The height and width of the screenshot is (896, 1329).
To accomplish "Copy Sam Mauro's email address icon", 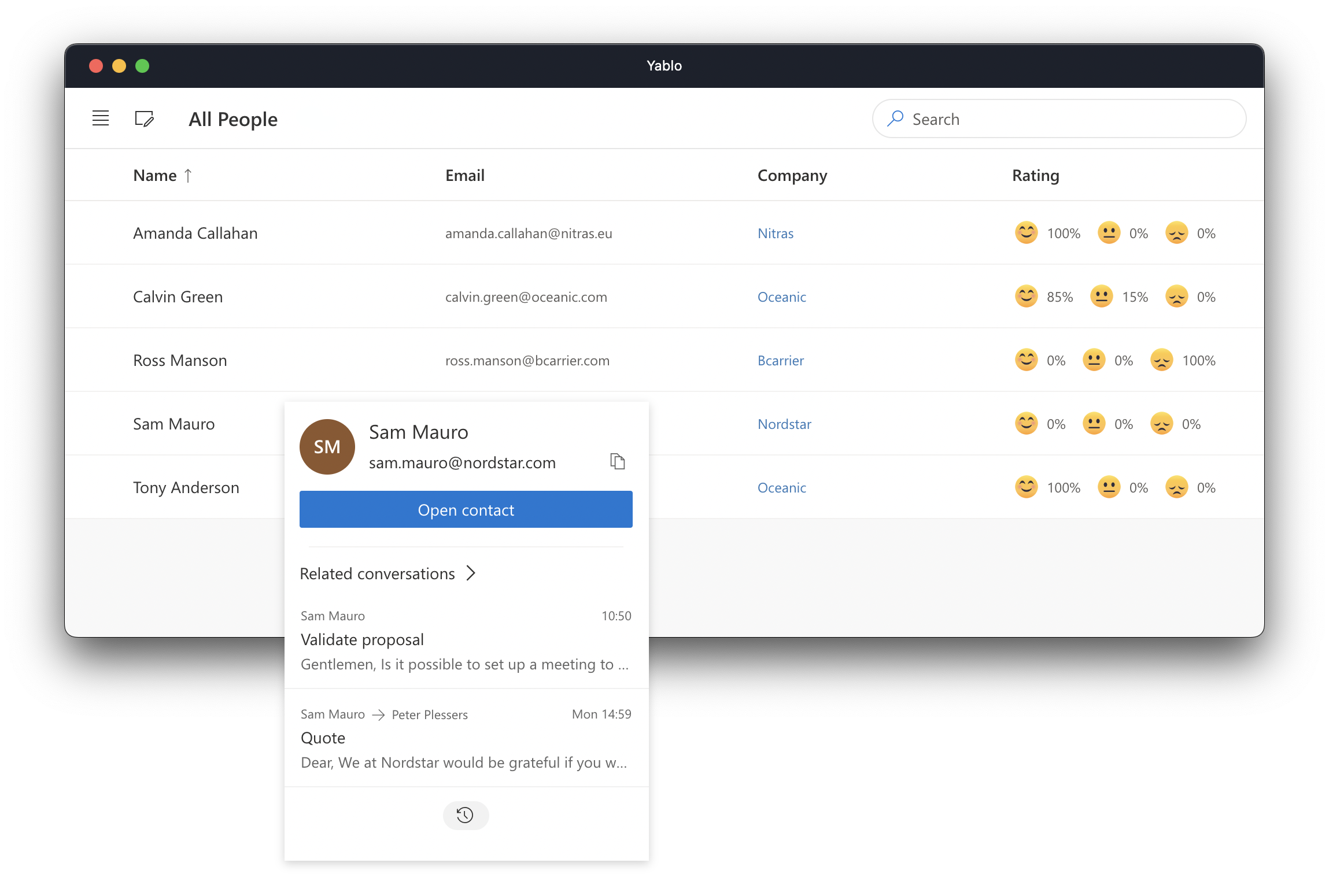I will [x=618, y=461].
